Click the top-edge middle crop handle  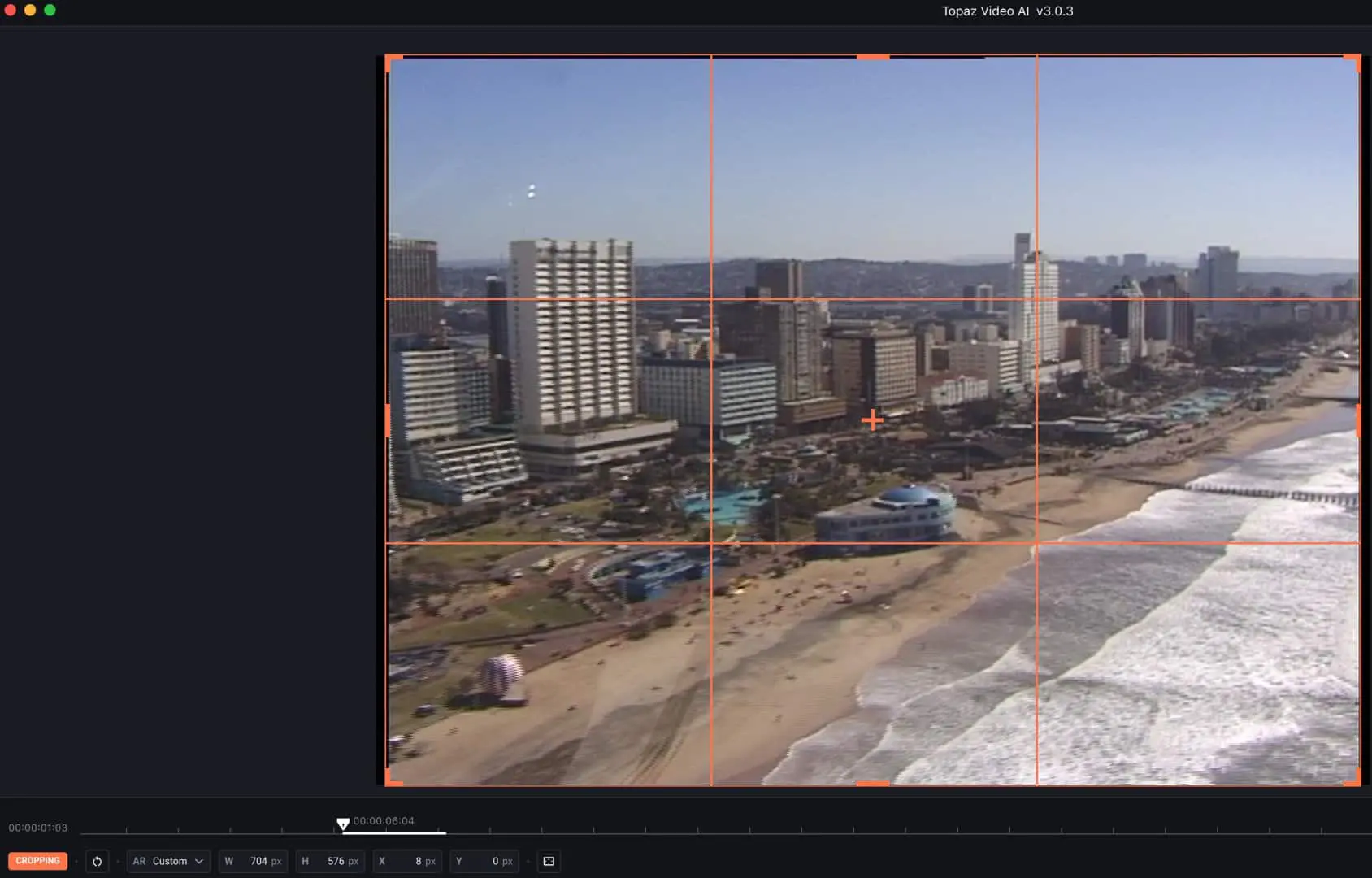tap(873, 56)
